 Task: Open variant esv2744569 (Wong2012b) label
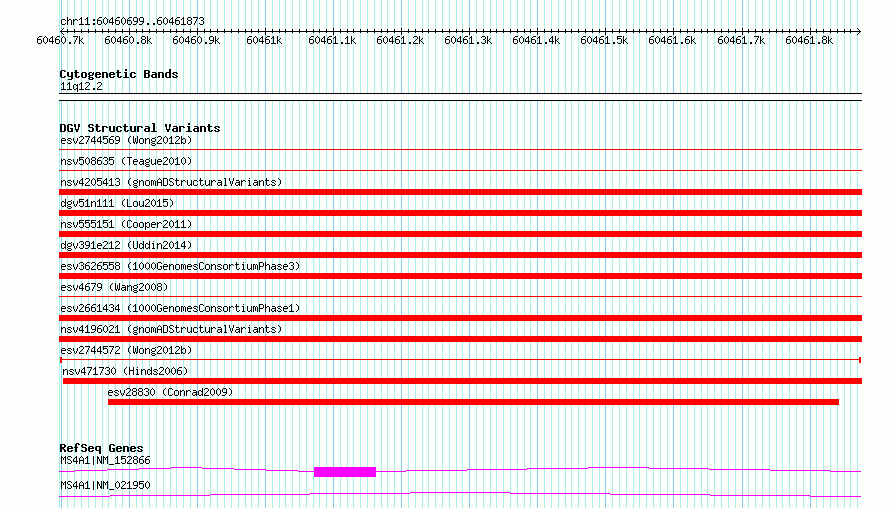click(126, 140)
